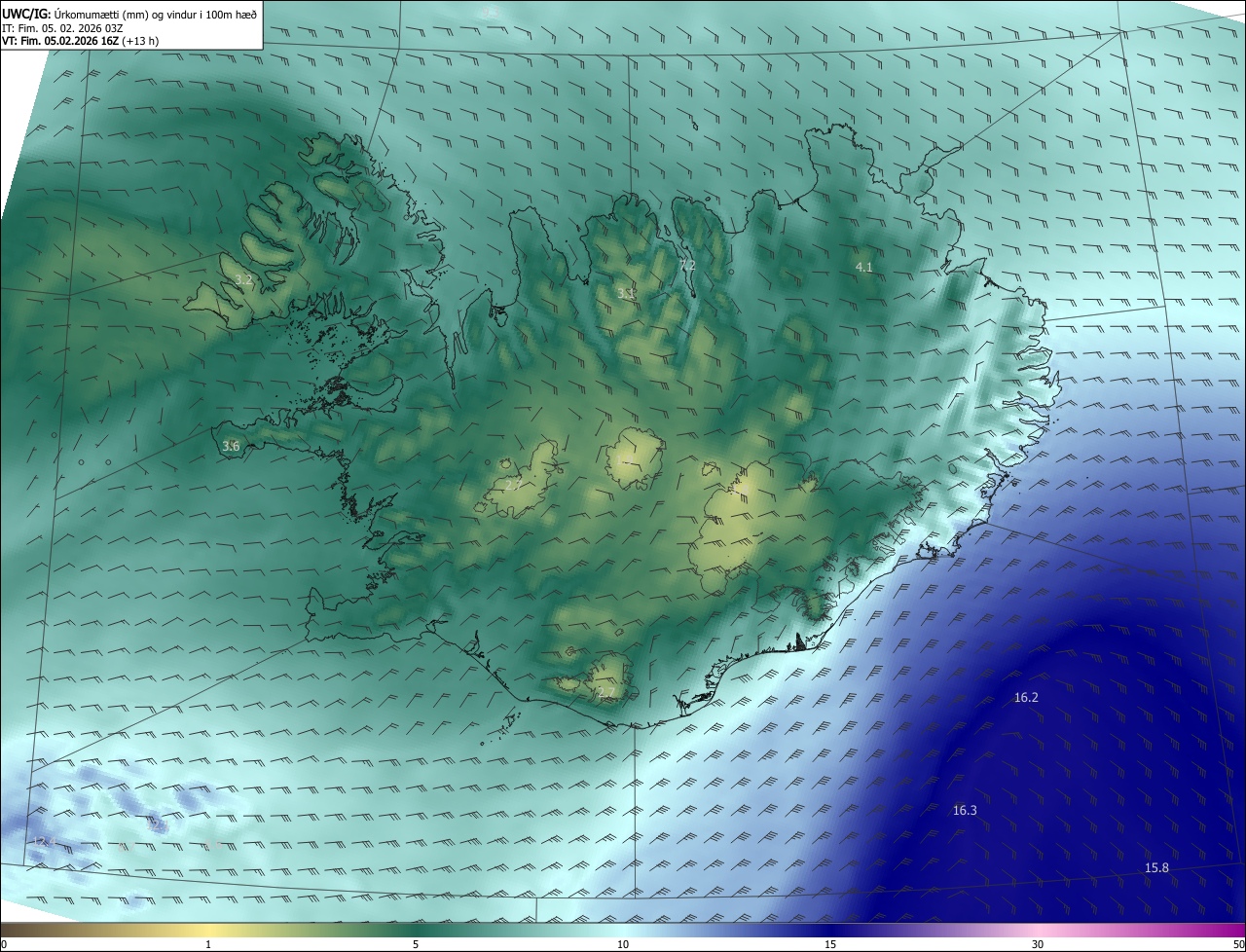Screen dimensions: 1246x952
Task: Click the '10' tick on the colour scale
Action: (623, 944)
